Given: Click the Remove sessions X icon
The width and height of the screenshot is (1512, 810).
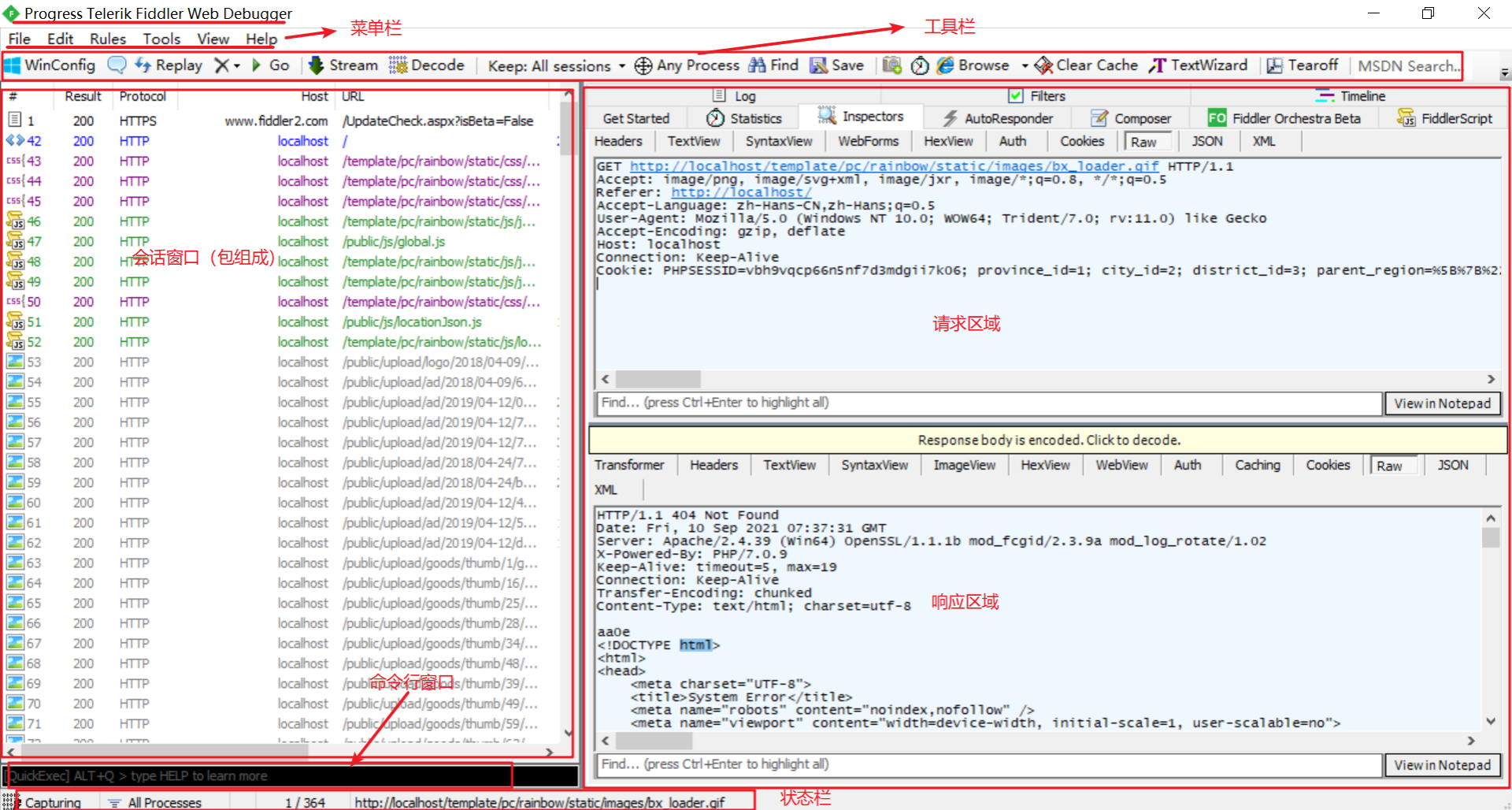Looking at the screenshot, I should coord(222,65).
